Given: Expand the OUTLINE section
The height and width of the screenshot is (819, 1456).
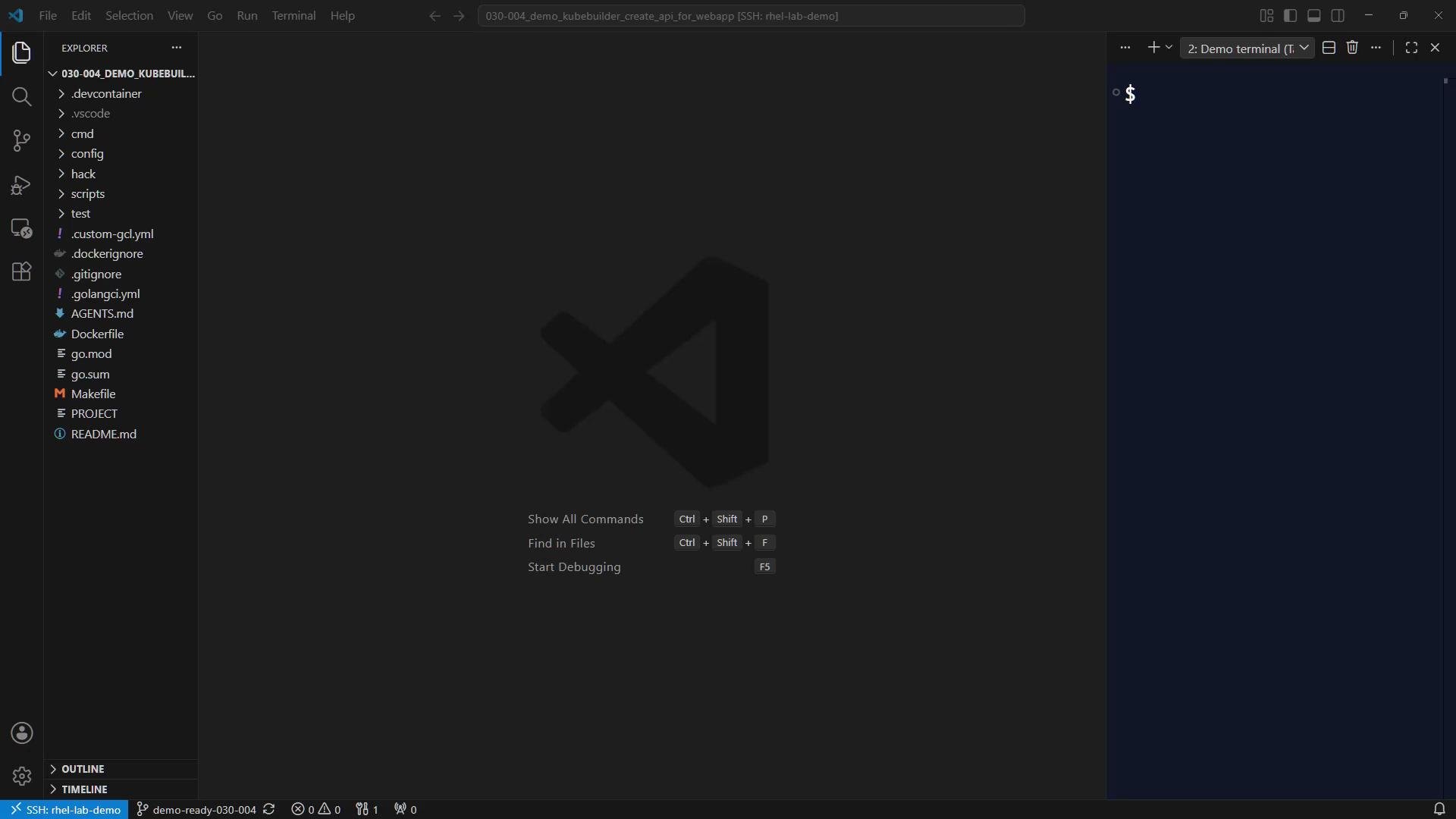Looking at the screenshot, I should [121, 769].
